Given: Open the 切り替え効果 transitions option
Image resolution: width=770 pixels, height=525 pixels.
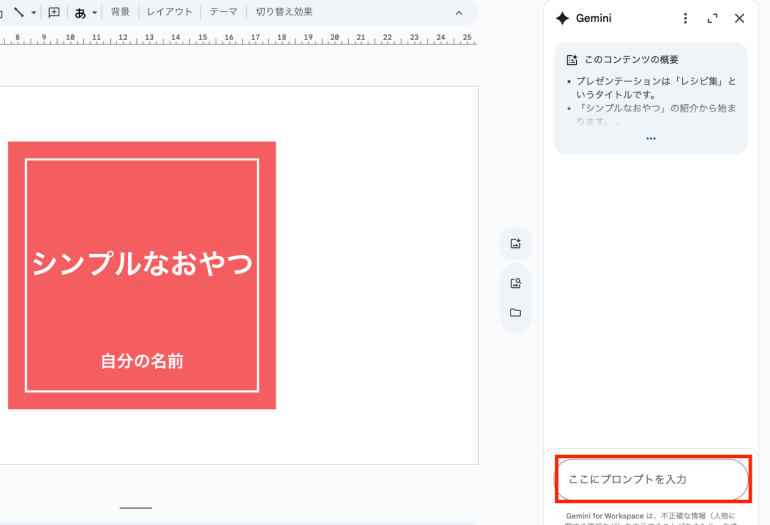Looking at the screenshot, I should click(x=284, y=12).
